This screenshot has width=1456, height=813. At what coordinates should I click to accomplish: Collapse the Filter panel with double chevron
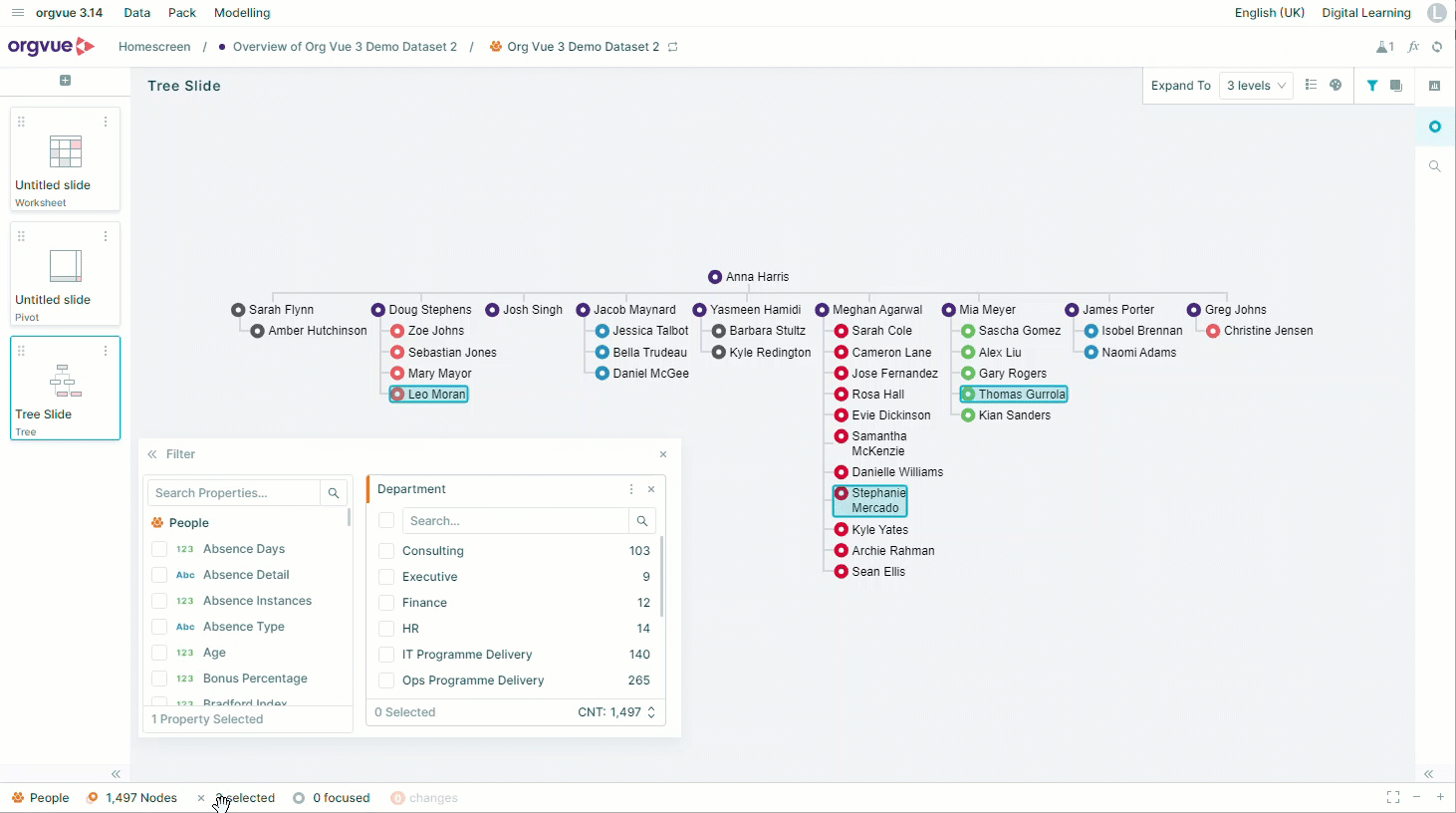tap(152, 454)
